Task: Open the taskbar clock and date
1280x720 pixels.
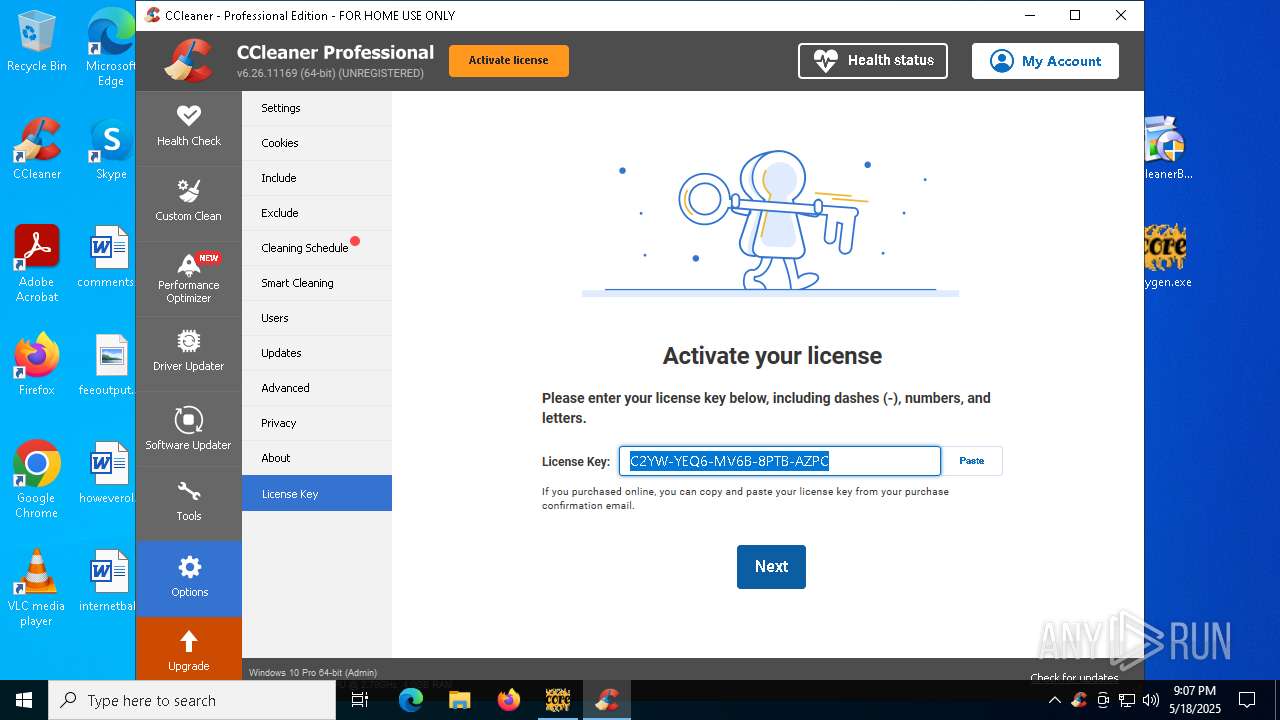Action: pyautogui.click(x=1194, y=700)
